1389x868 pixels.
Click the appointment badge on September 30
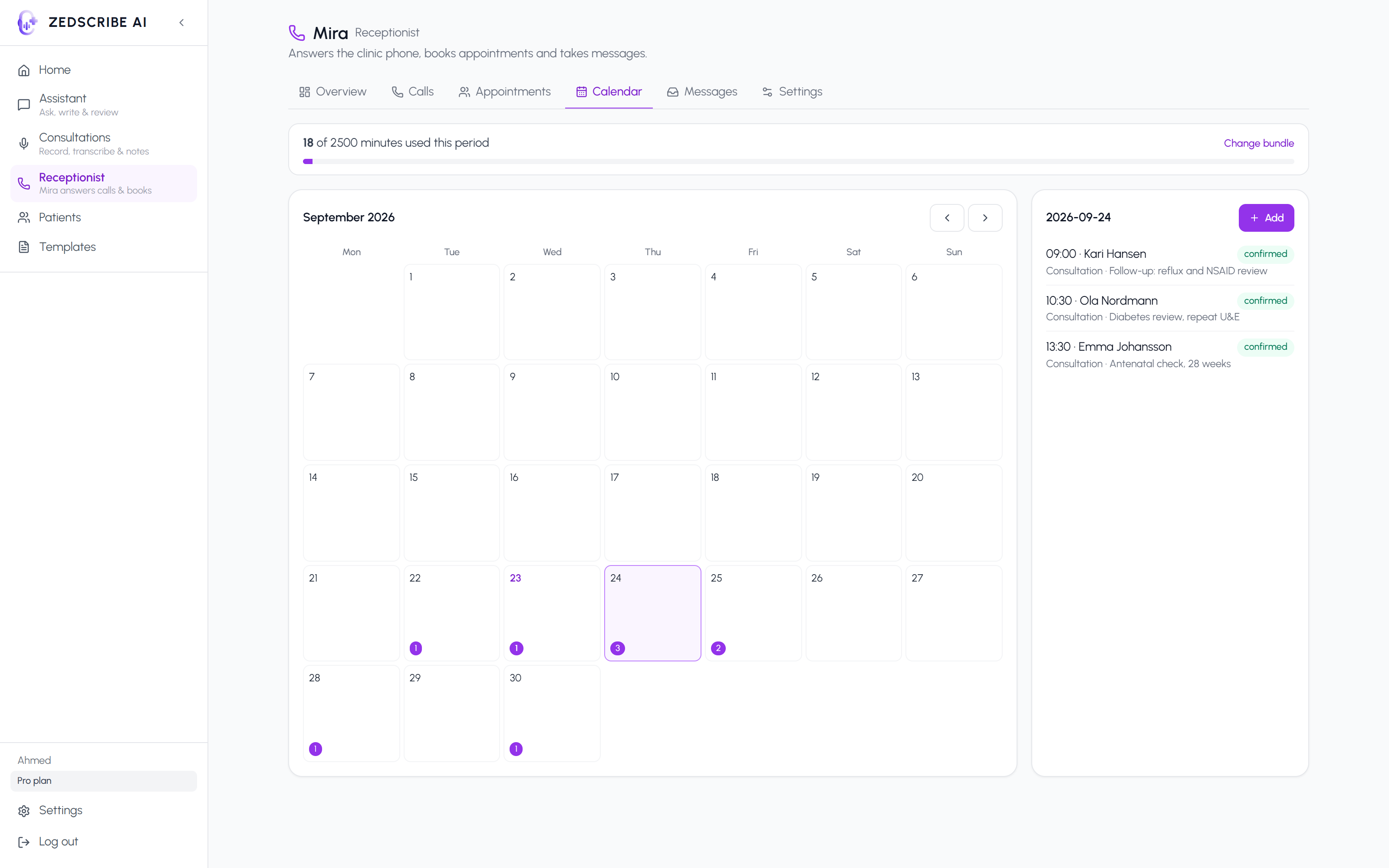click(516, 749)
